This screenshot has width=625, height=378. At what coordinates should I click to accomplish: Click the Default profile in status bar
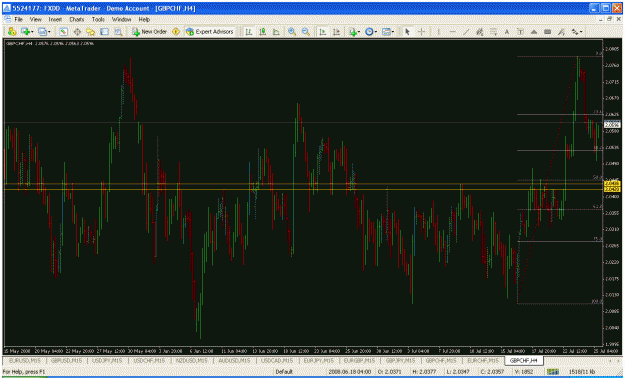pos(284,372)
